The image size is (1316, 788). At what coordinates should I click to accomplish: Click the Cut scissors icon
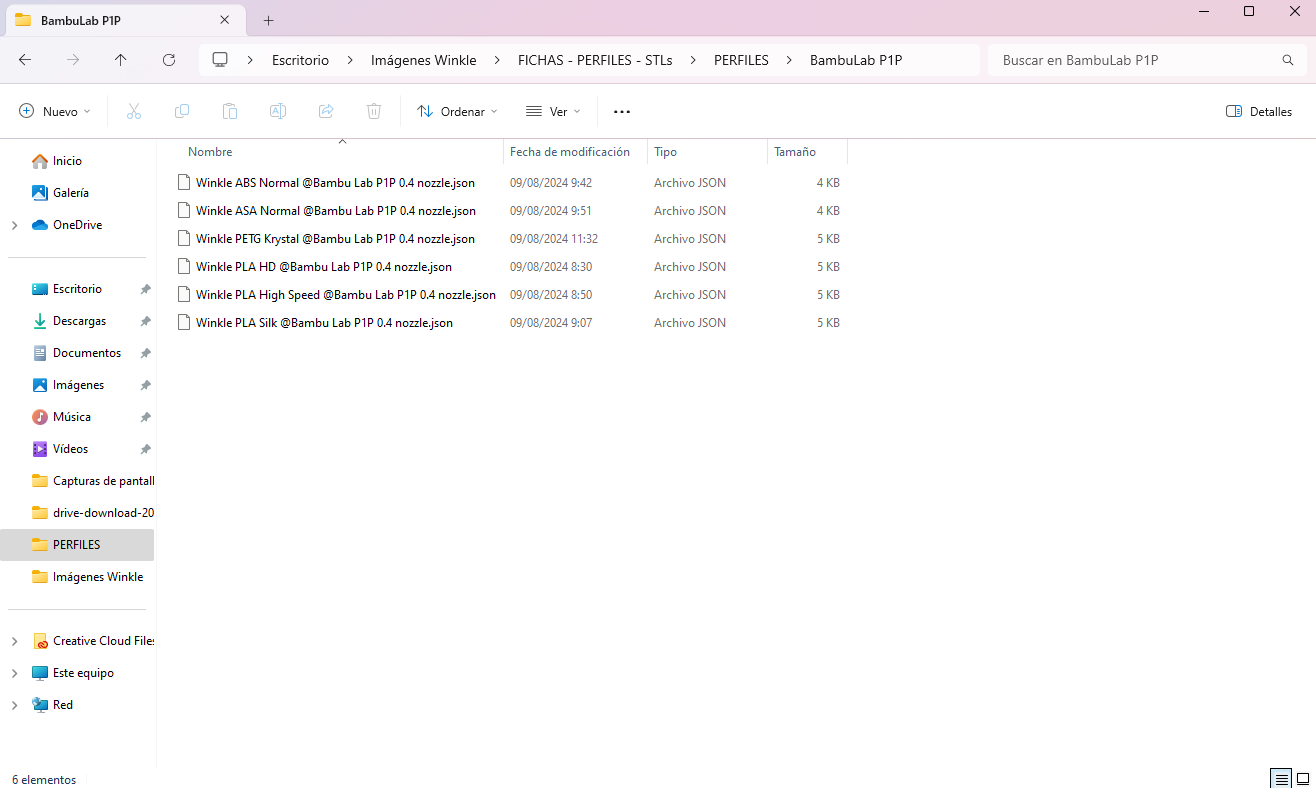tap(134, 111)
